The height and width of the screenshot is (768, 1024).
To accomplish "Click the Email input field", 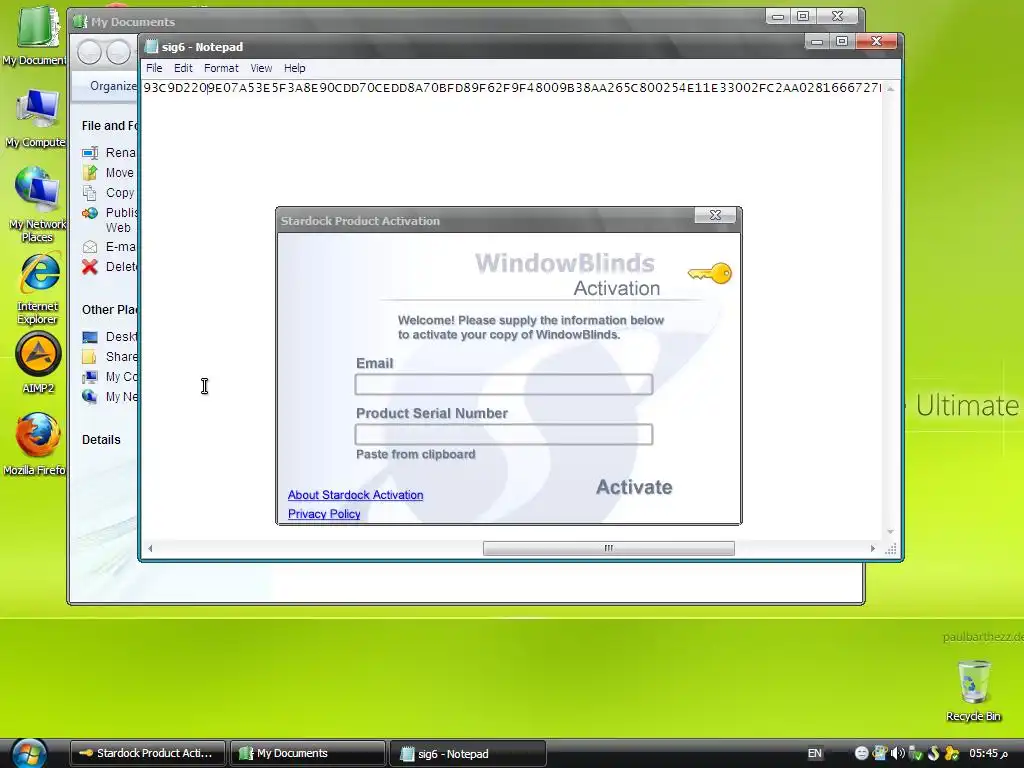I will click(504, 385).
